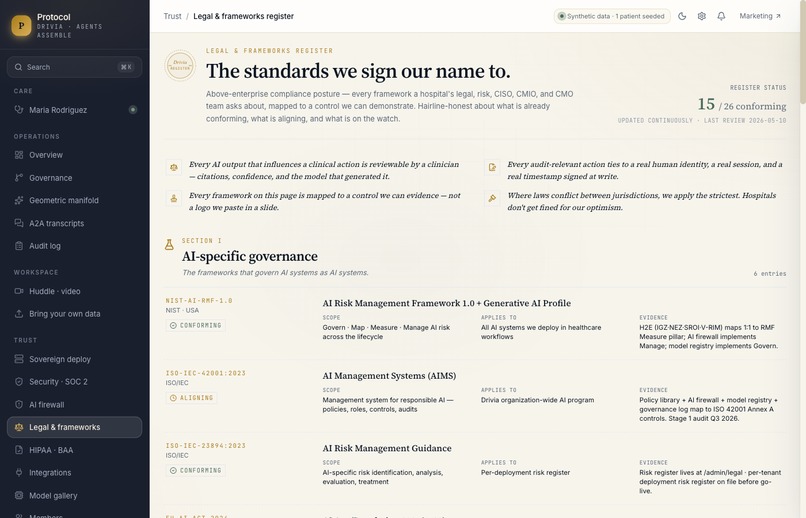Click the 6 entries count label
806x518 pixels.
point(770,273)
